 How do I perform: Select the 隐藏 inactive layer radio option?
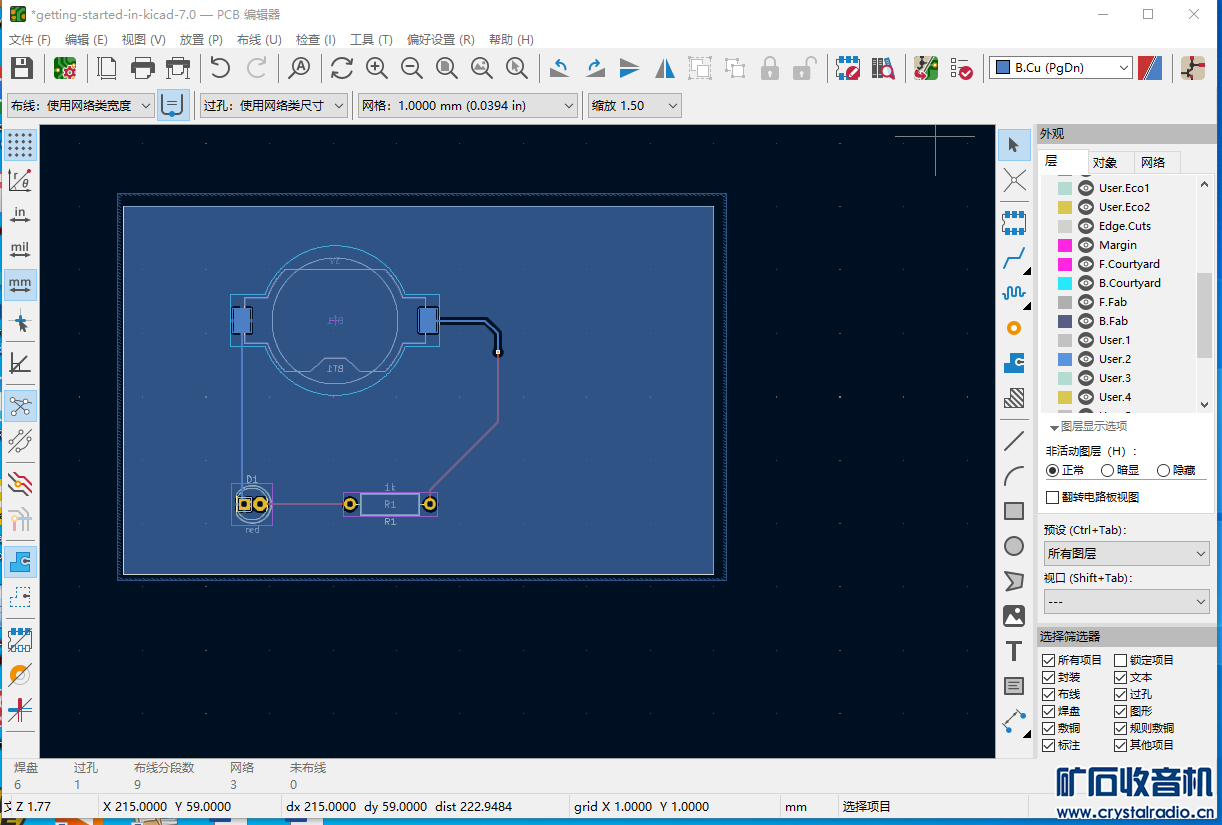click(1163, 470)
